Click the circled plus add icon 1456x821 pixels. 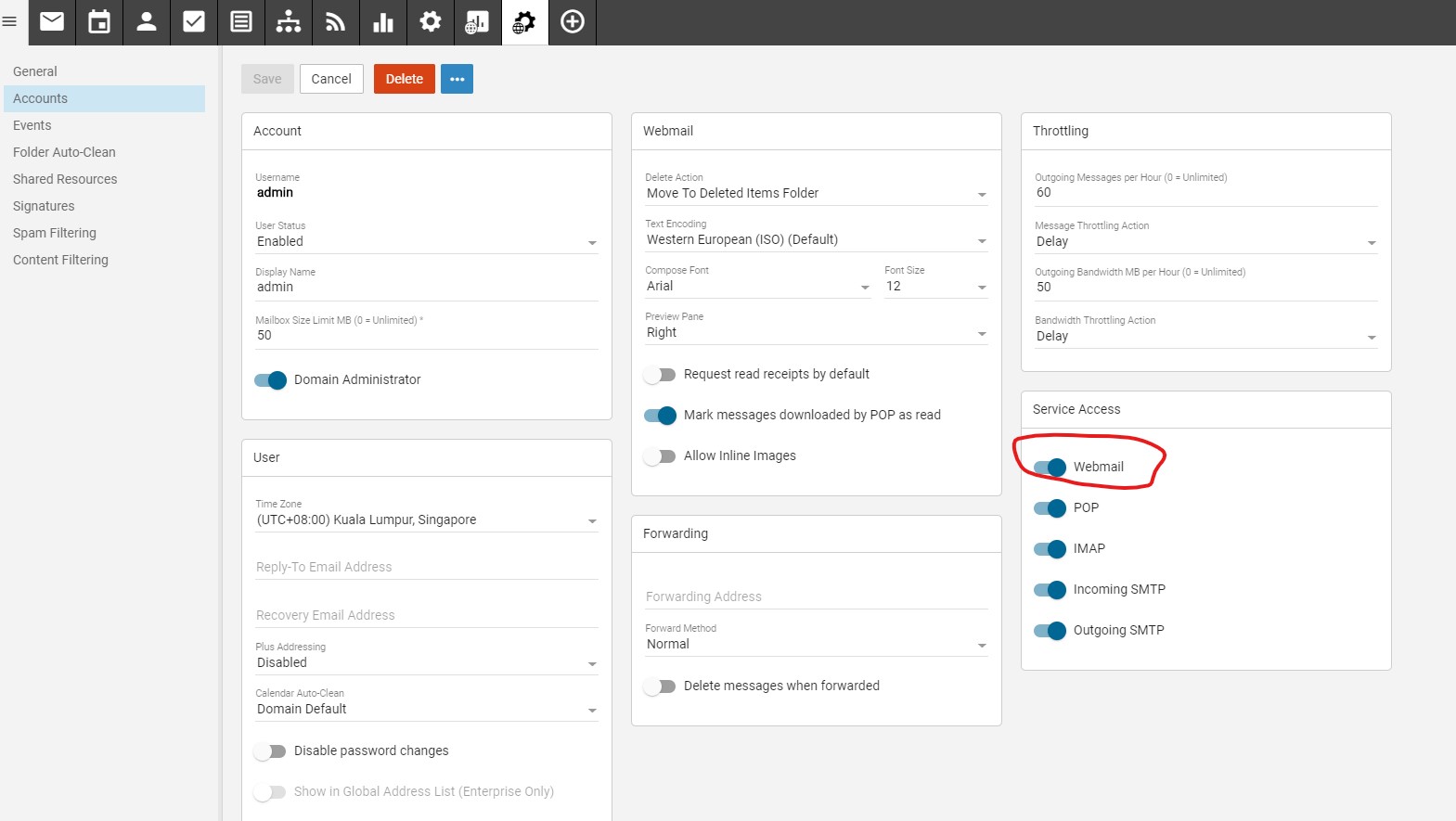(573, 21)
